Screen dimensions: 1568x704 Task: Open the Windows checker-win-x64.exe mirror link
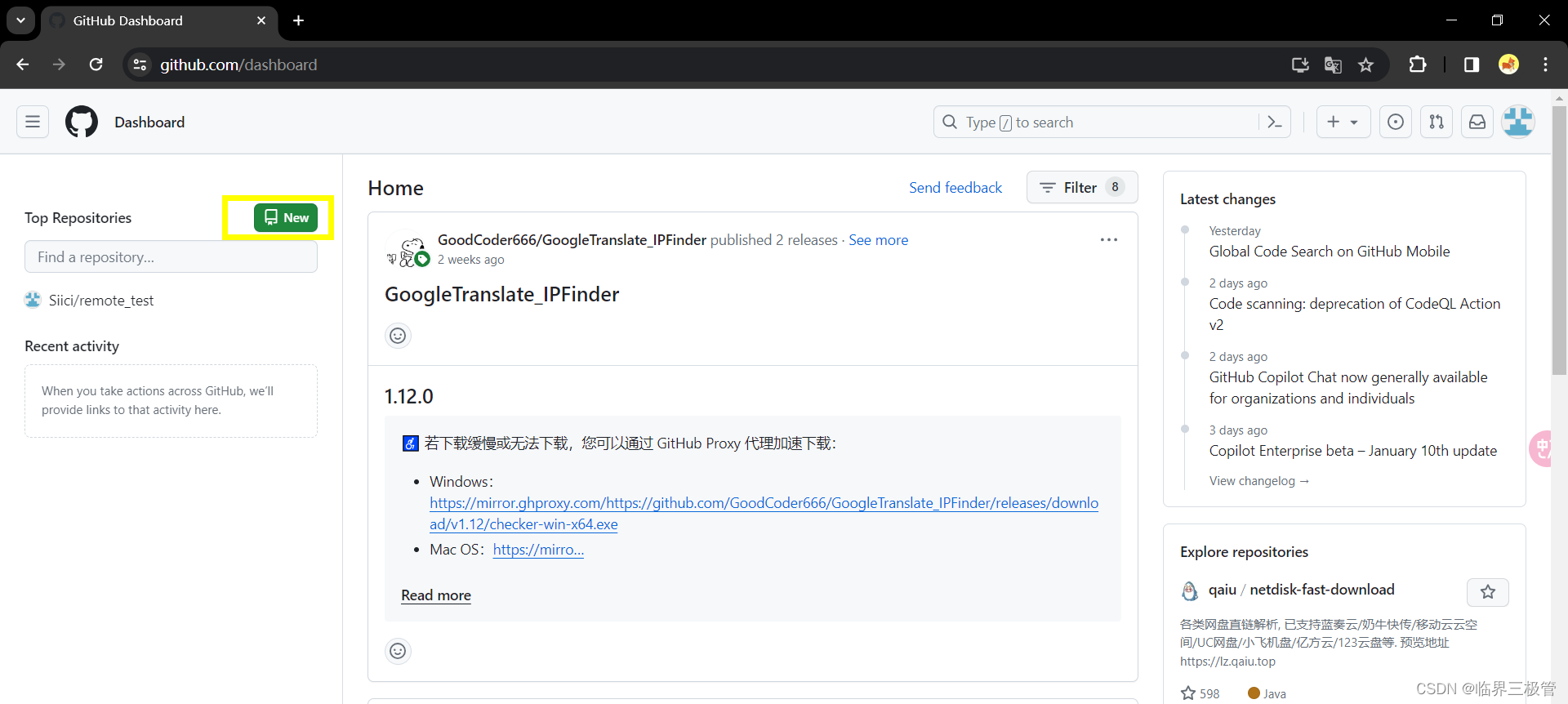point(764,513)
